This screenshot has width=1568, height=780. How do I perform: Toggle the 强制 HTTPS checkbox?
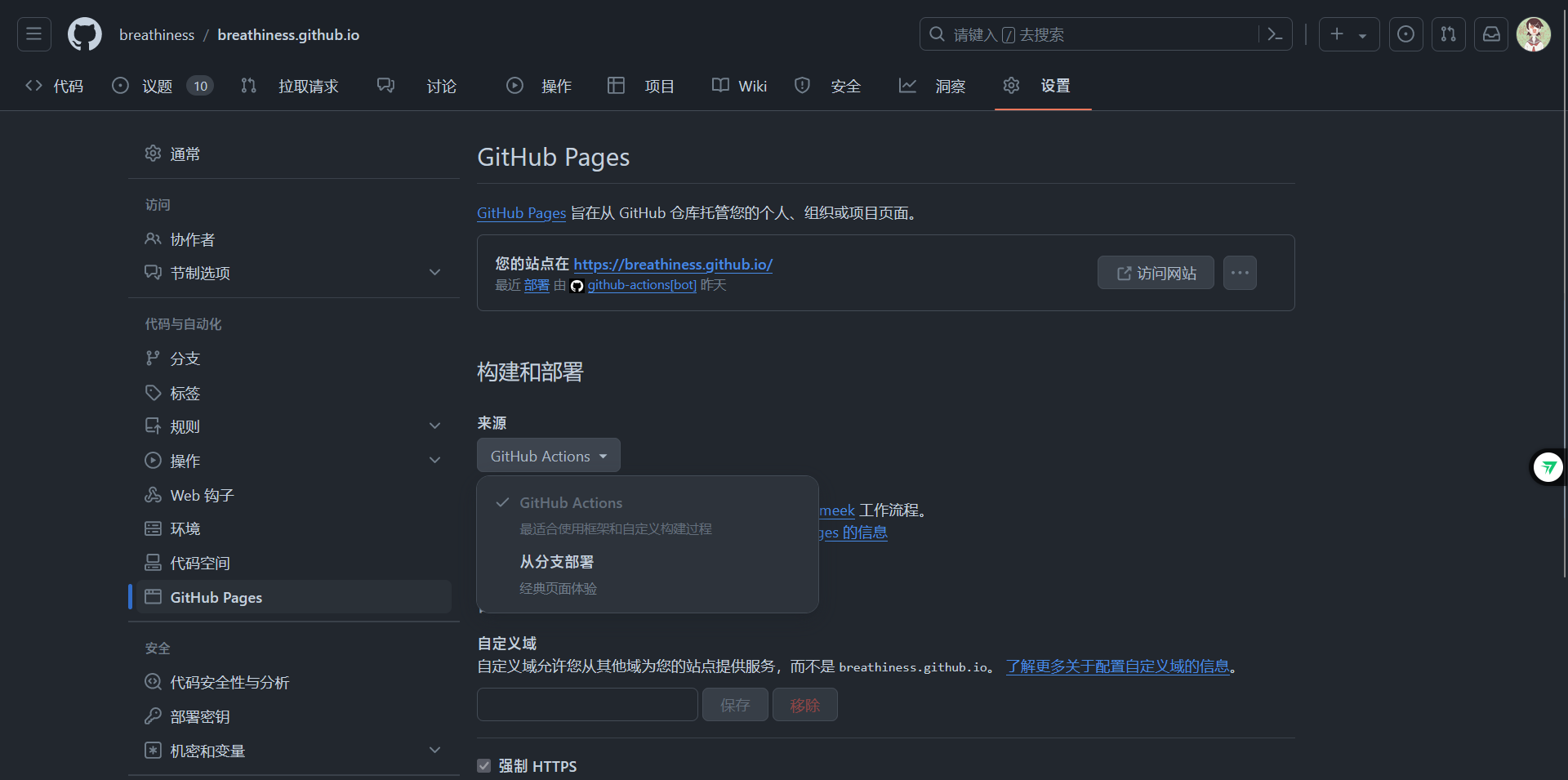[x=483, y=765]
